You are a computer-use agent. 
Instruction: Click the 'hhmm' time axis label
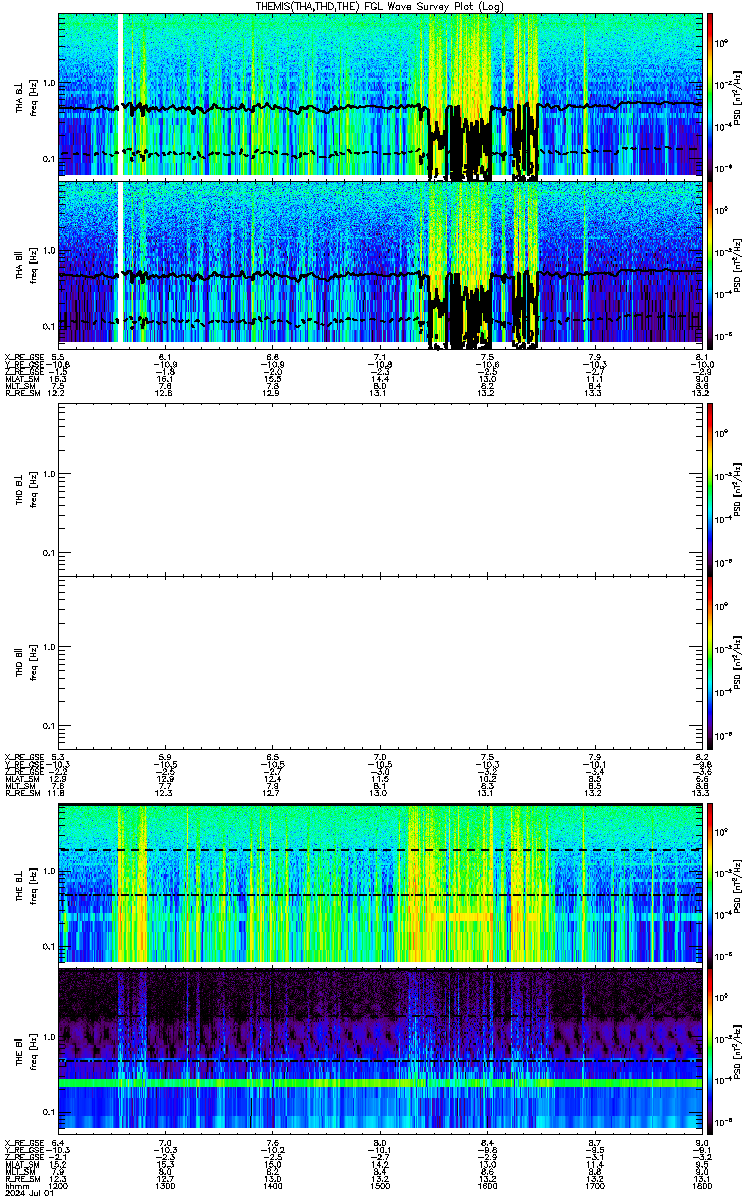click(x=15, y=1186)
